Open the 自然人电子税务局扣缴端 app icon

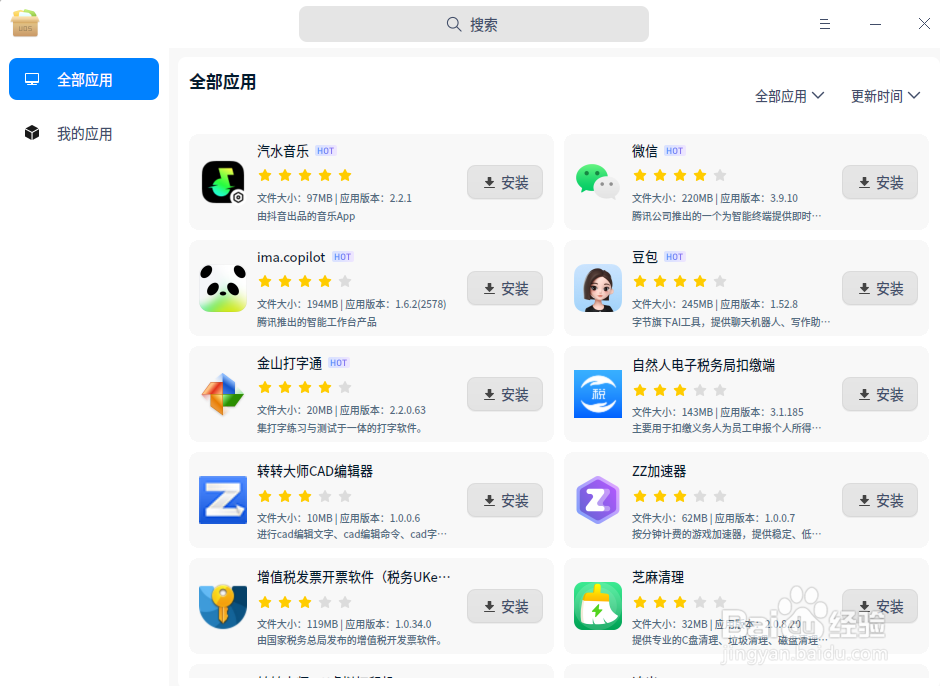597,394
